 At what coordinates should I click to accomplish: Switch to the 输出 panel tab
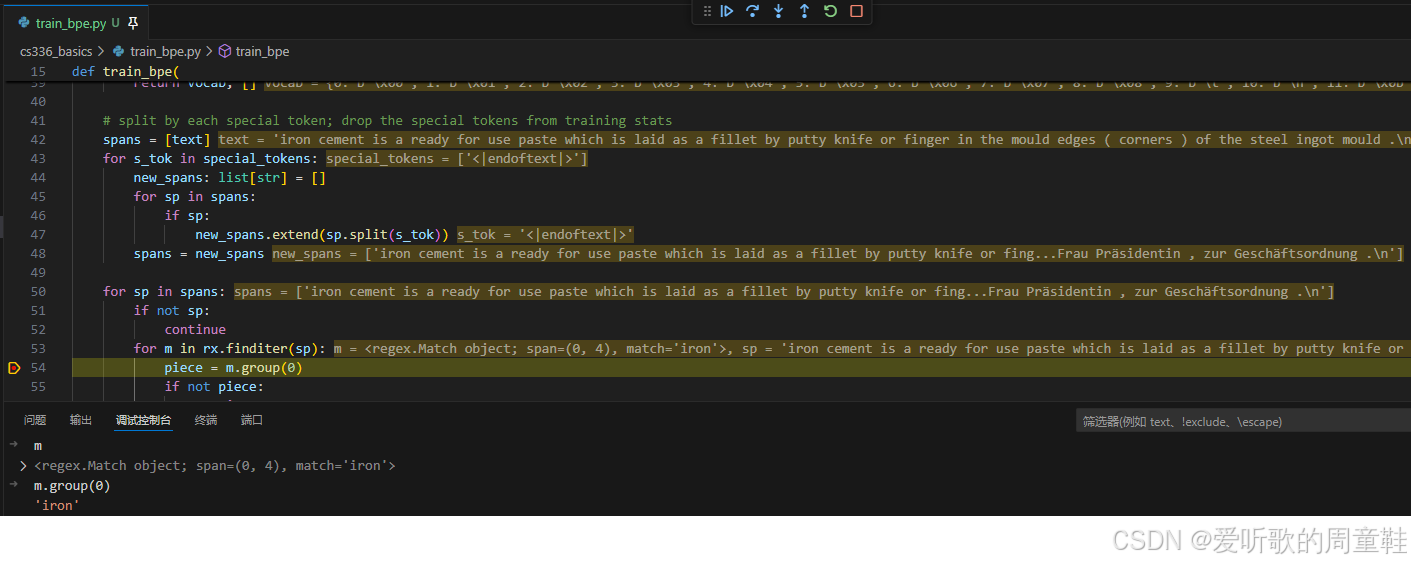pos(81,420)
